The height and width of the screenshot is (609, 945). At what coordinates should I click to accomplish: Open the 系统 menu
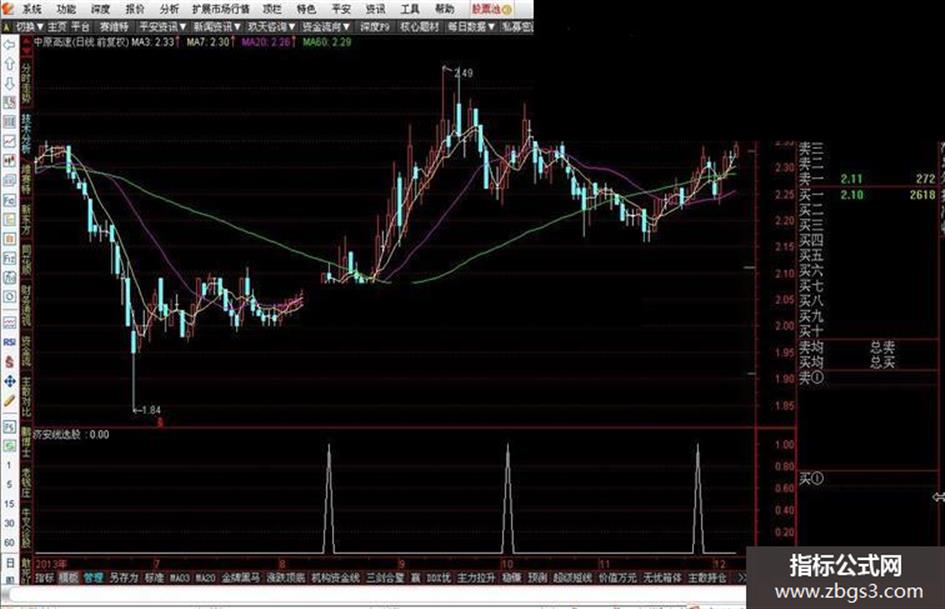[31, 9]
